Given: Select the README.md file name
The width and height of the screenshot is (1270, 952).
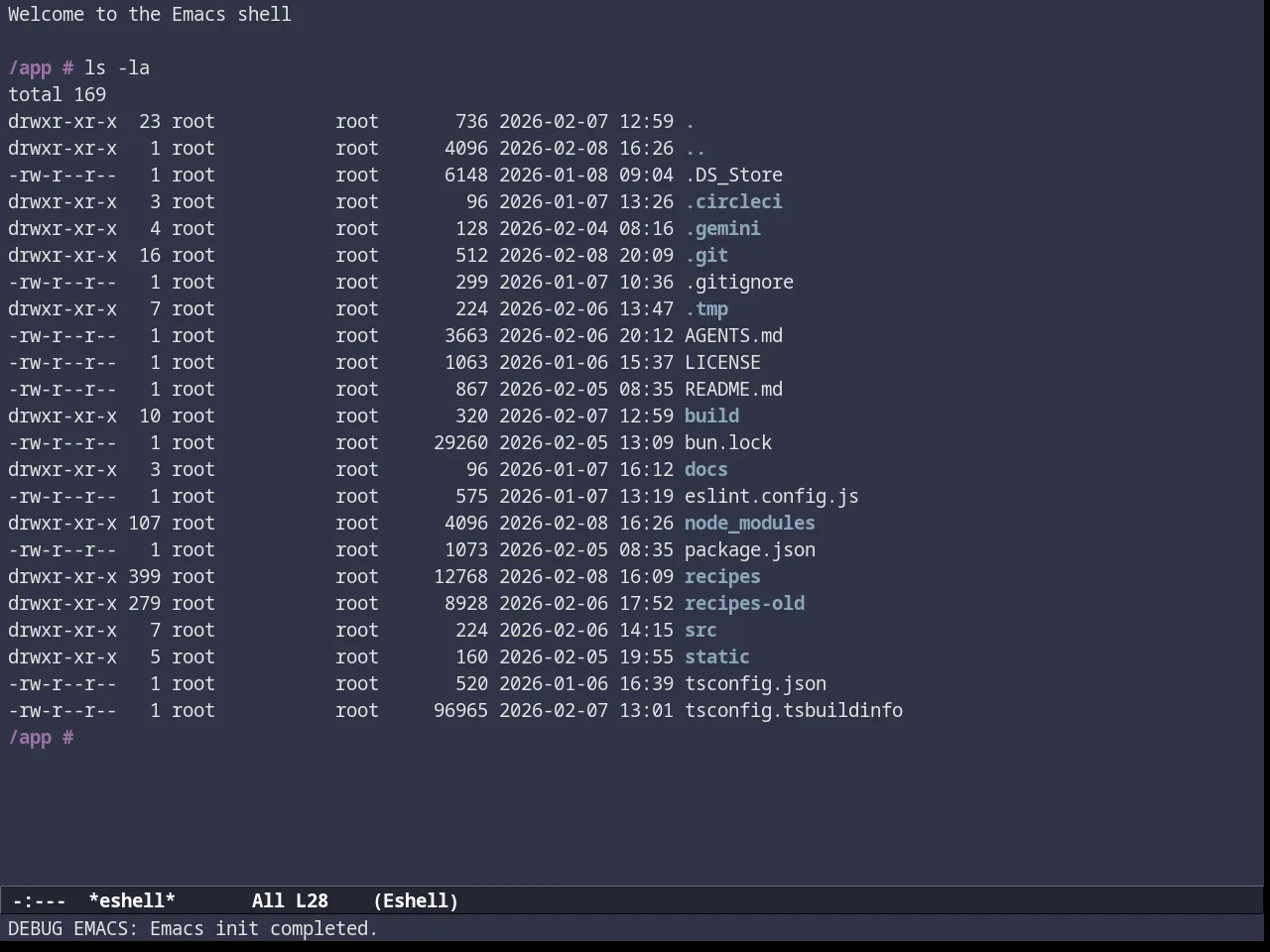Looking at the screenshot, I should tap(733, 389).
